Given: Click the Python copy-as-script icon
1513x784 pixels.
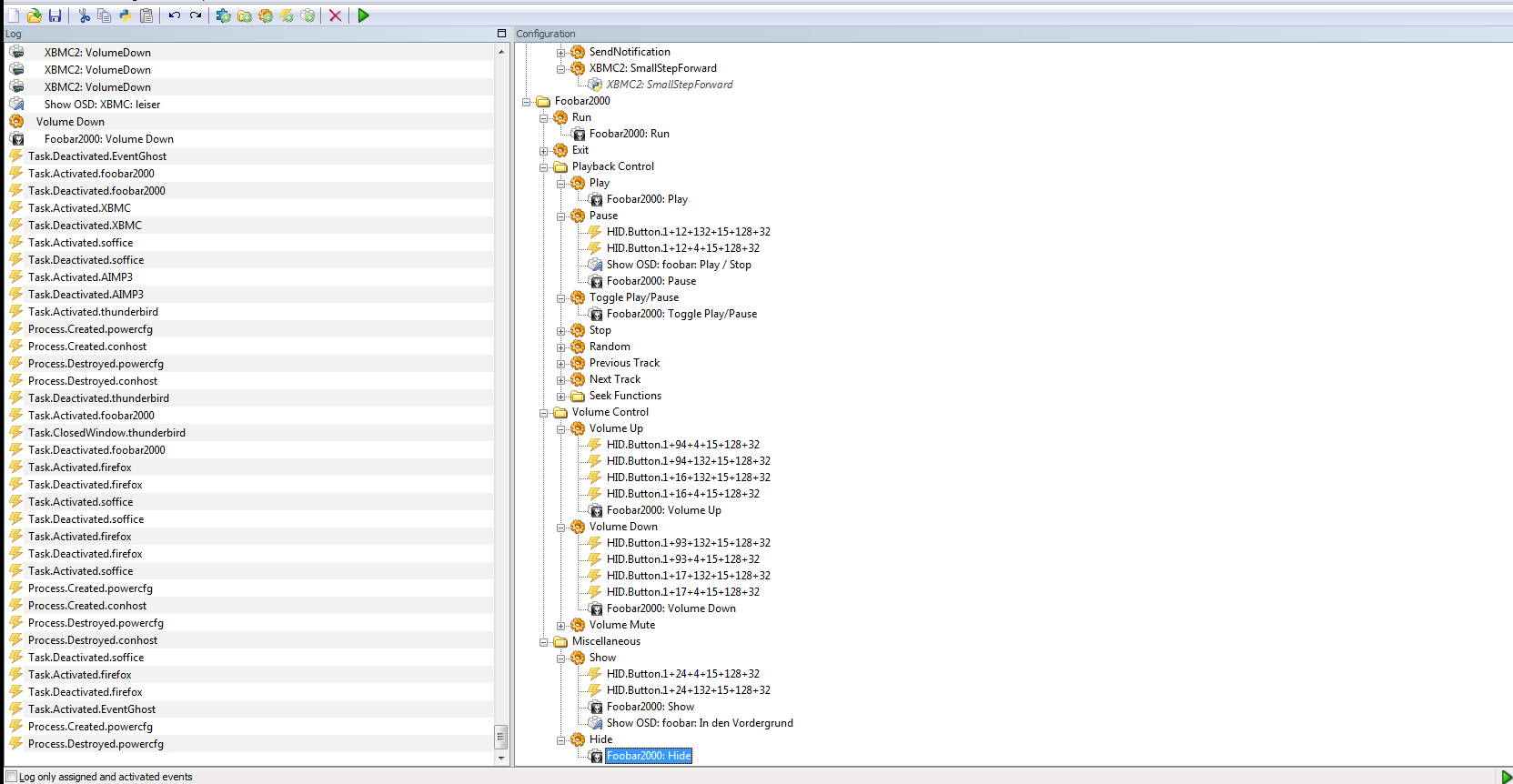Looking at the screenshot, I should (x=125, y=15).
